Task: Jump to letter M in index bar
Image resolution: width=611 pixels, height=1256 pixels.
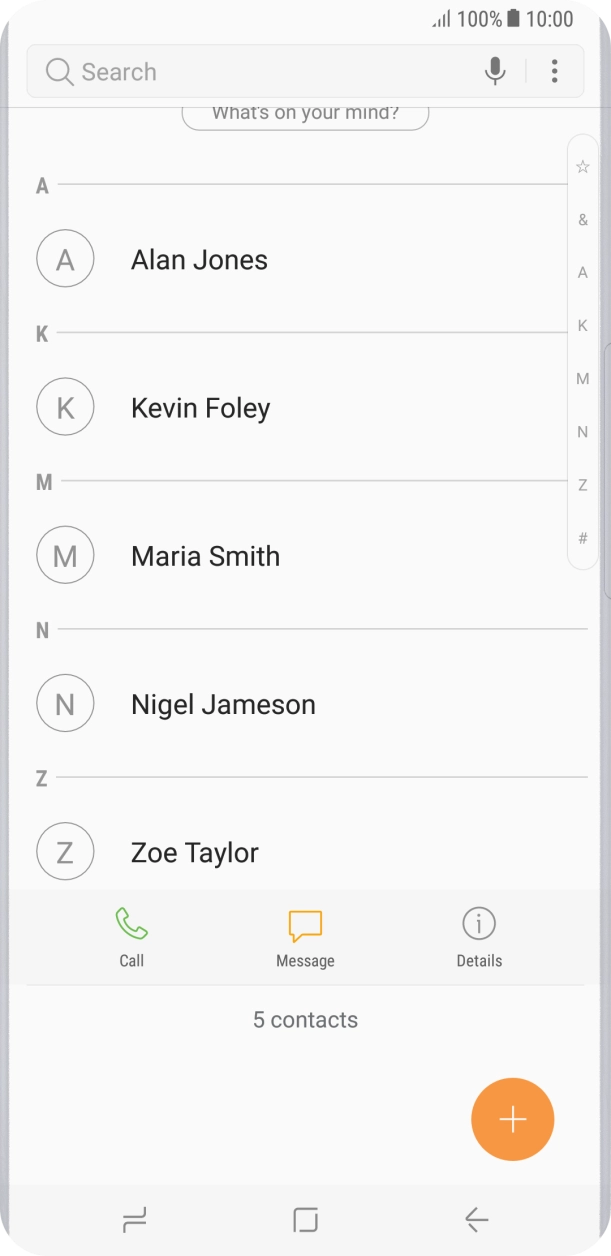Action: click(583, 379)
